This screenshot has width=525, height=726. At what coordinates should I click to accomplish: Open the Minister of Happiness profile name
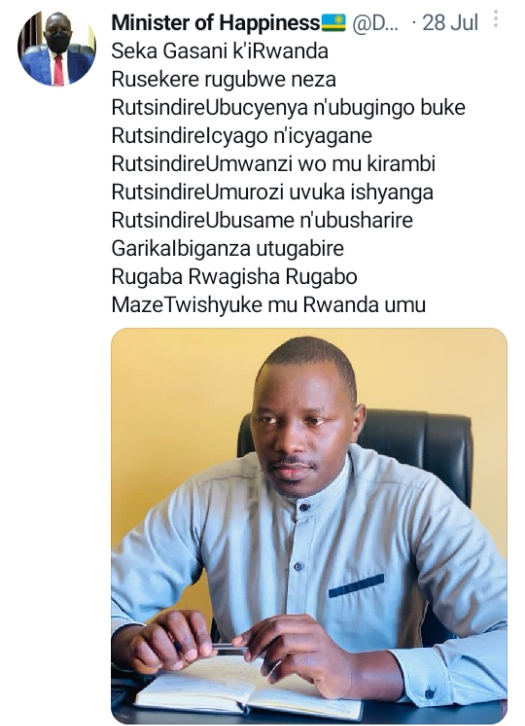click(x=215, y=22)
